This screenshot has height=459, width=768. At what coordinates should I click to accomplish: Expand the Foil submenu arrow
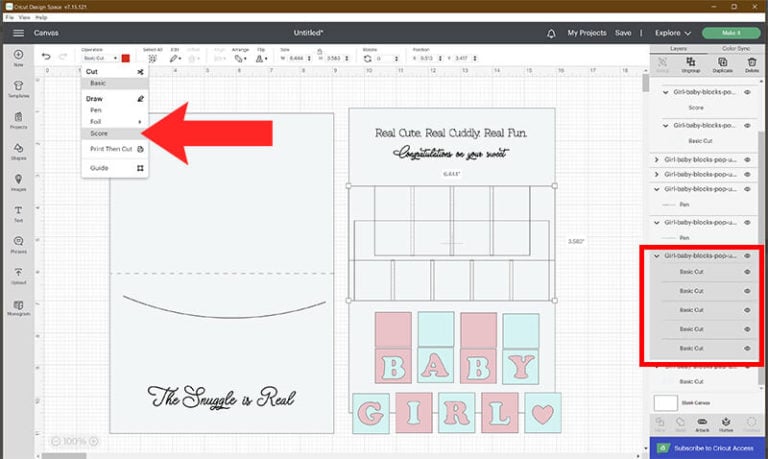[140, 122]
